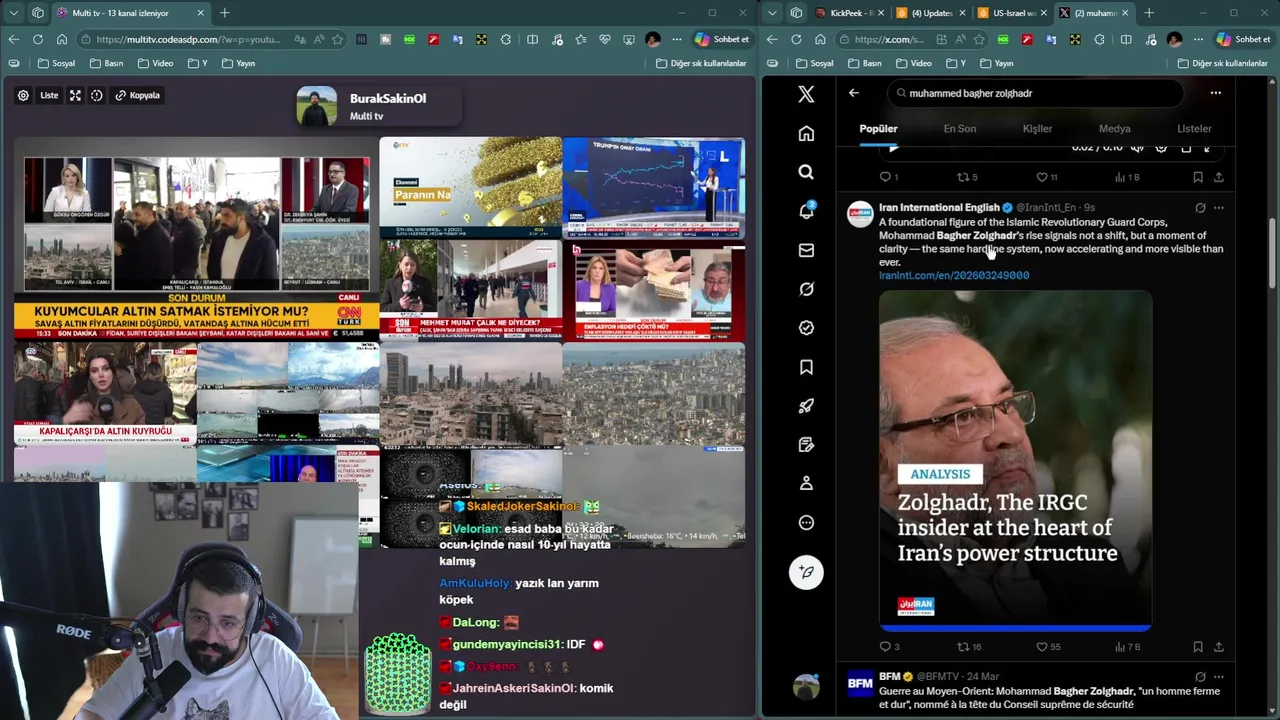
Task: Click the round compose post button
Action: pyautogui.click(x=806, y=572)
